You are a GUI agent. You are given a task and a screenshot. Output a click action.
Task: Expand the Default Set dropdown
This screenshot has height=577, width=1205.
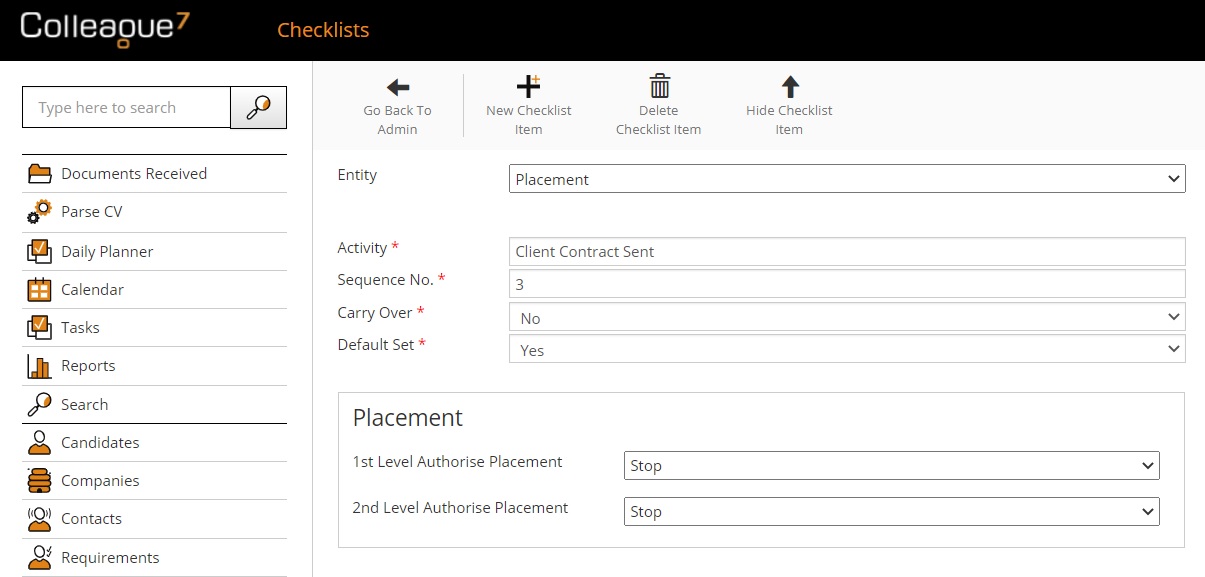(847, 350)
